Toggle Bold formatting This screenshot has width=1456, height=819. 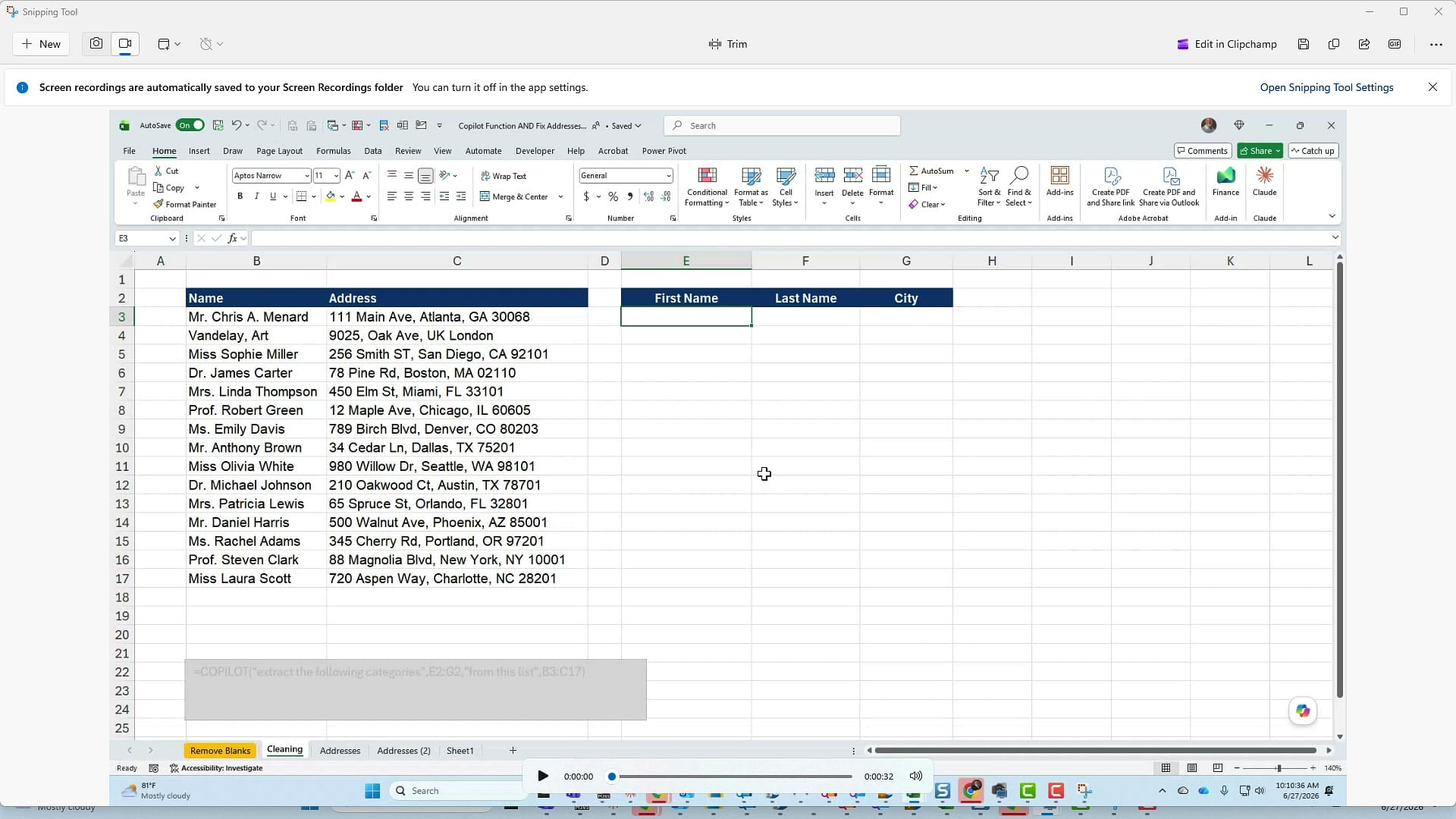[x=240, y=196]
